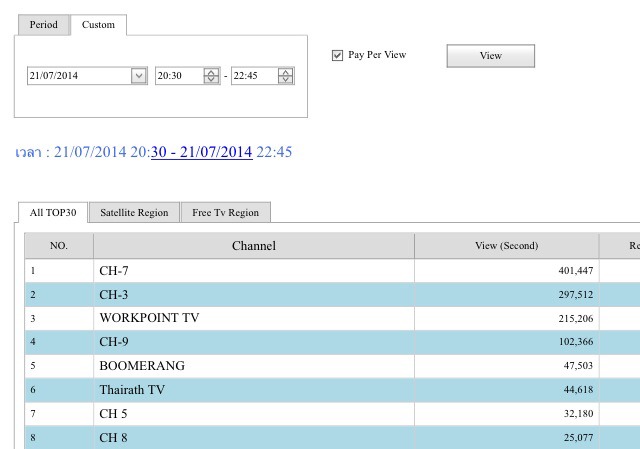Switch to the Period tab
The image size is (640, 449).
click(x=44, y=25)
